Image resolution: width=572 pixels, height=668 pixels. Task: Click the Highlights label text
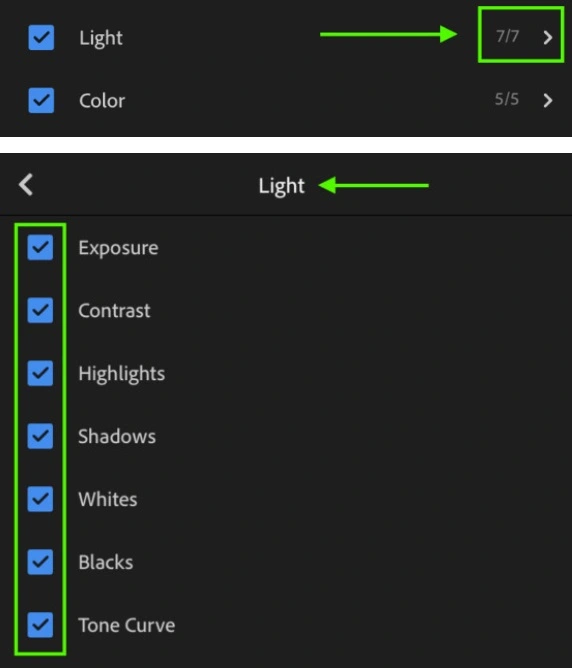pos(122,374)
